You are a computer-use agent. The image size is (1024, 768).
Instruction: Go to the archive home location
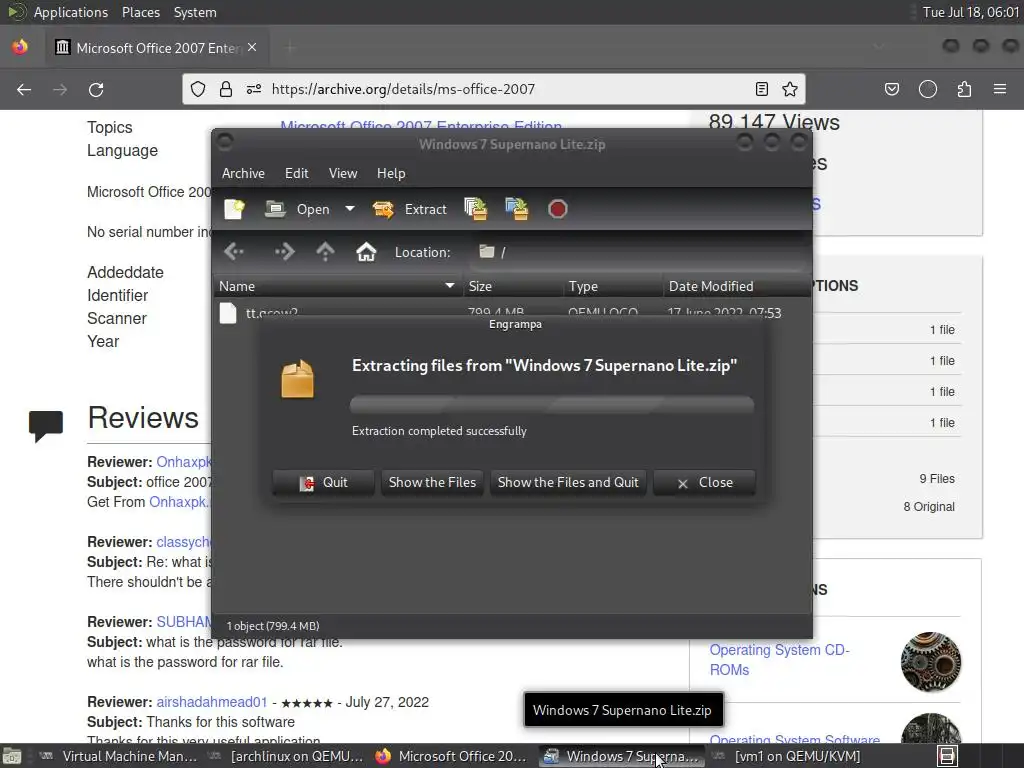[366, 251]
